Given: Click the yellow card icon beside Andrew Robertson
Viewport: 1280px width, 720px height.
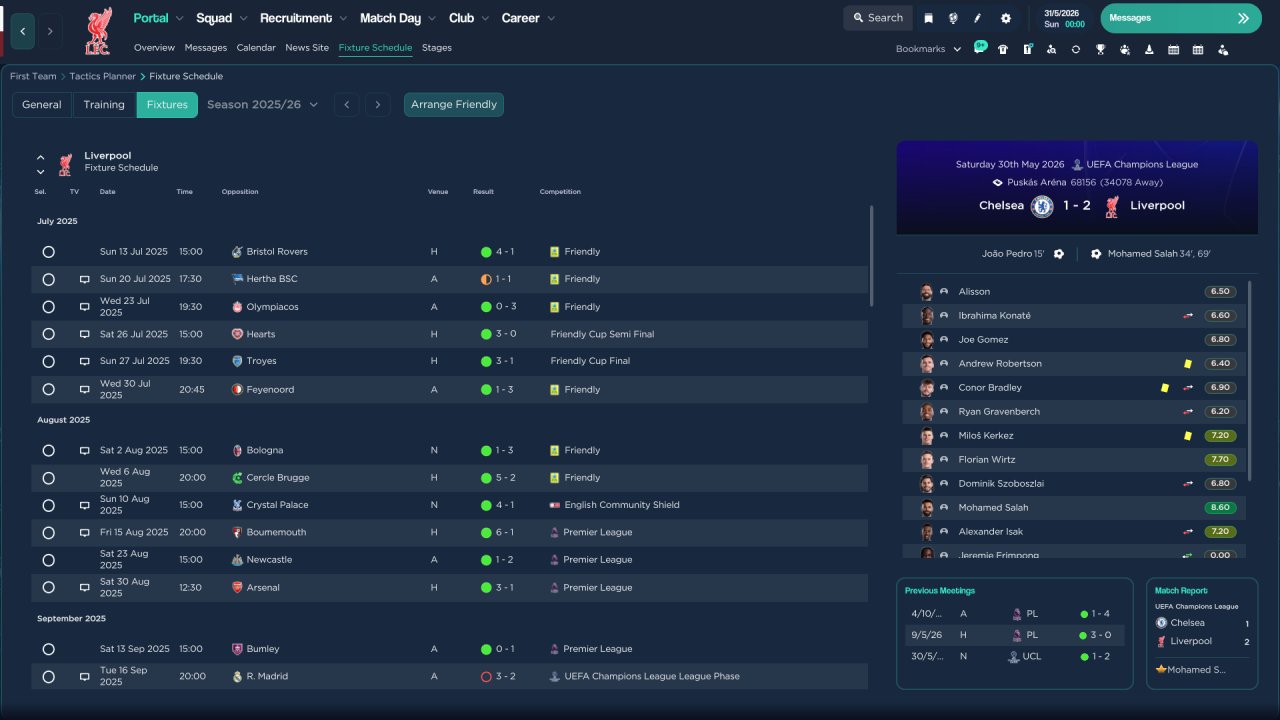Looking at the screenshot, I should [1188, 364].
